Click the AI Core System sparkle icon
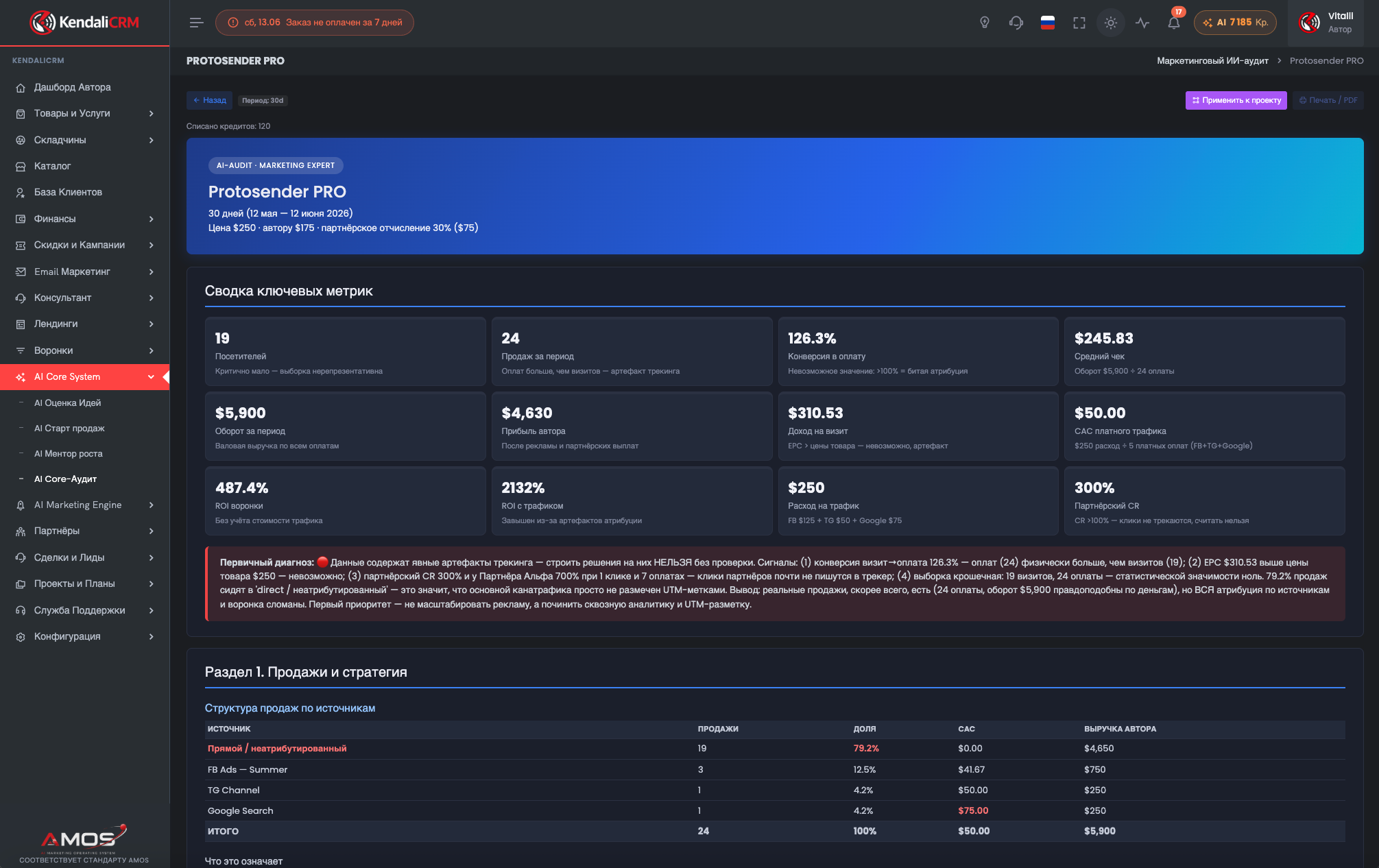Screen dimensions: 1379x868 pyautogui.click(x=21, y=377)
